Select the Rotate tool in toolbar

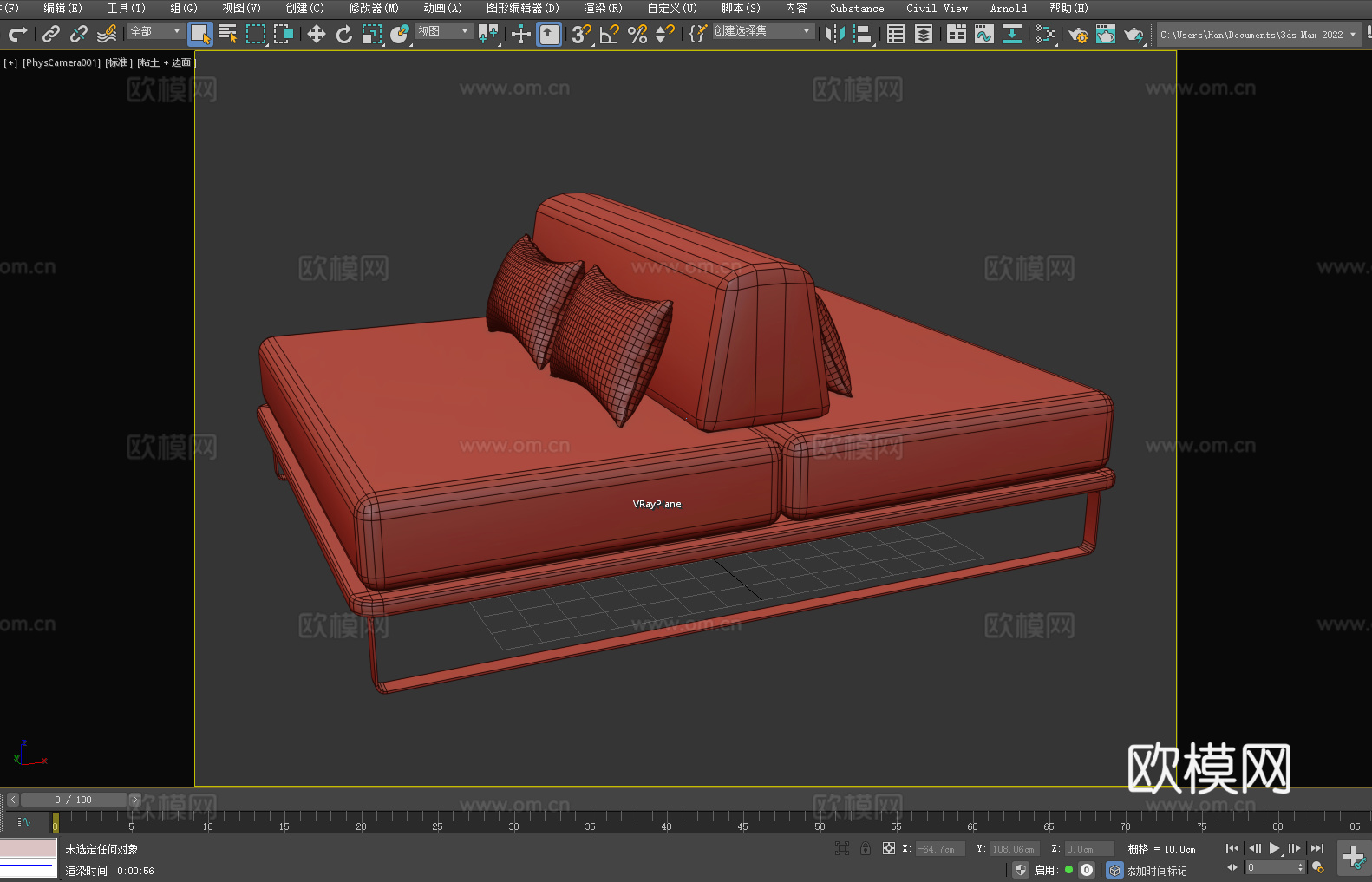[x=344, y=34]
